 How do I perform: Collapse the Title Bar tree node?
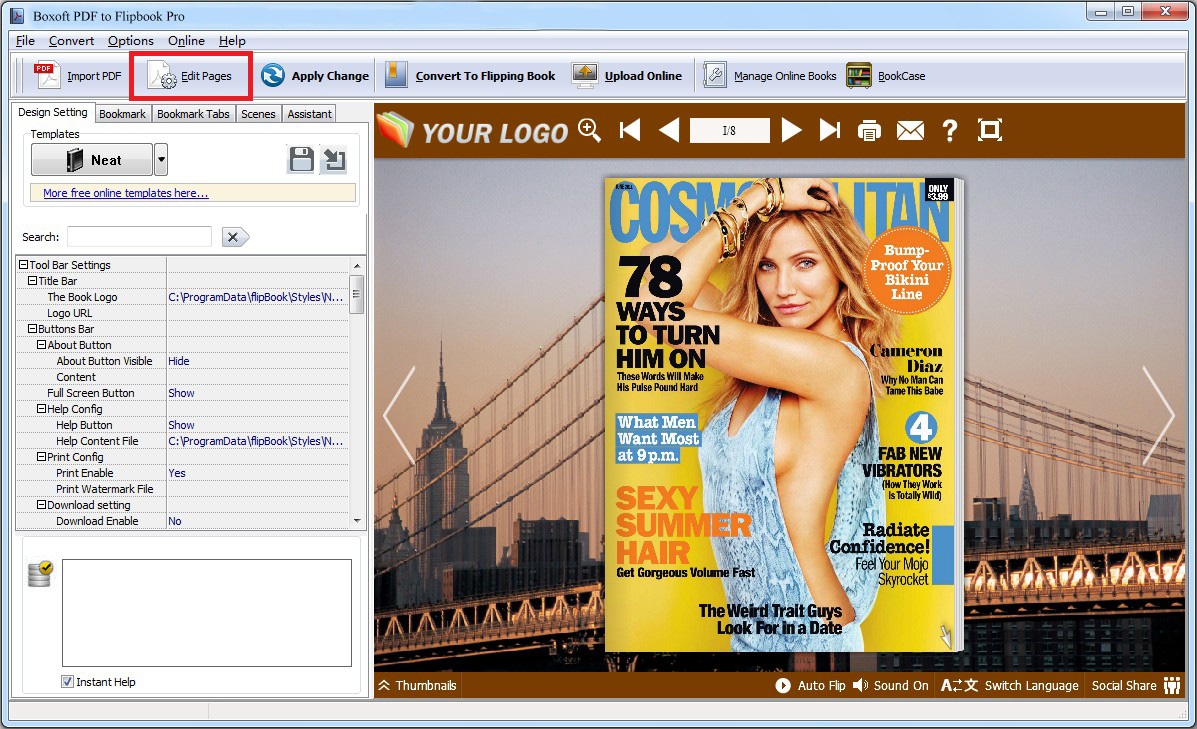[x=32, y=281]
